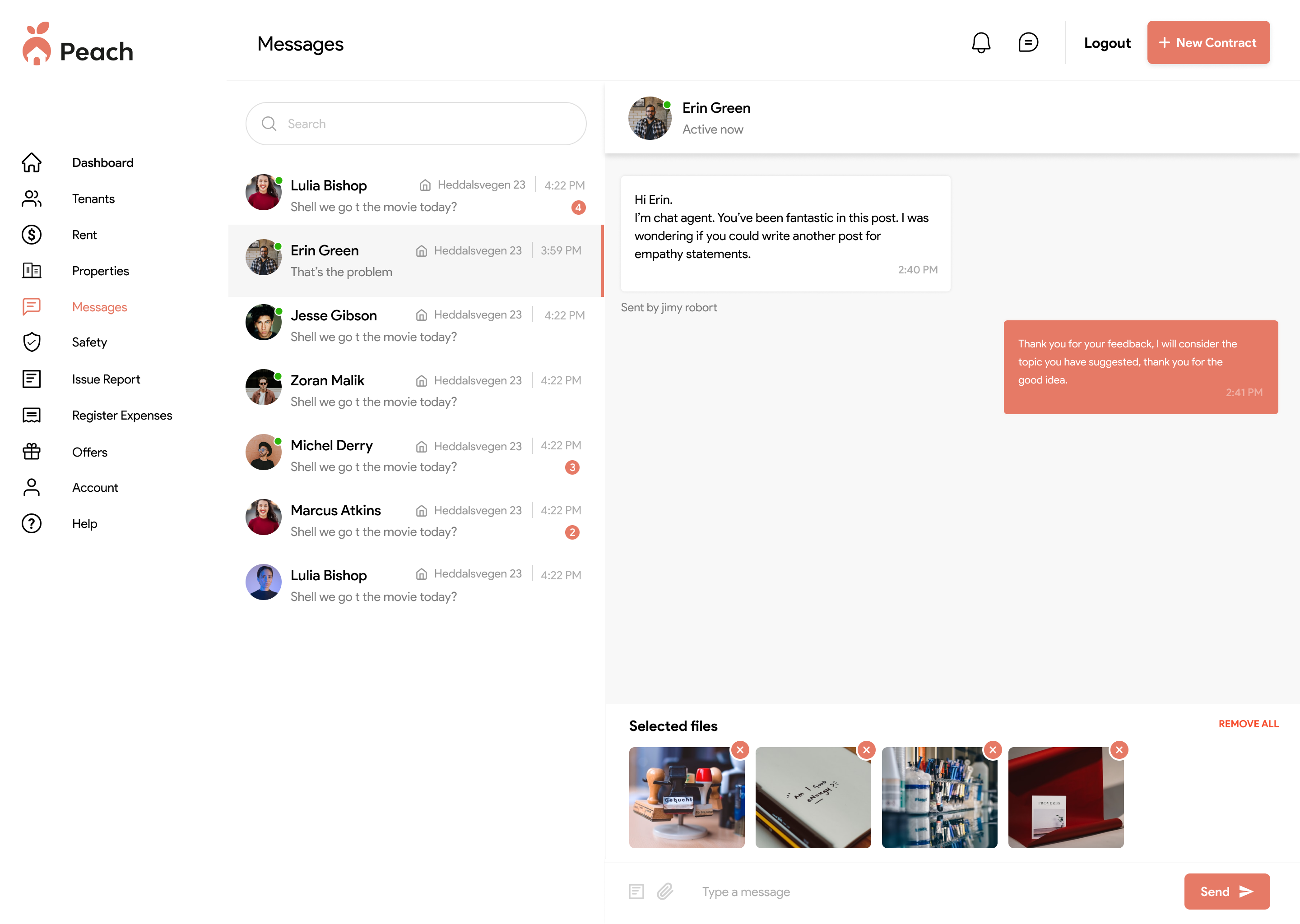Image resolution: width=1300 pixels, height=924 pixels.
Task: Open Register Expenses section
Action: pos(122,416)
